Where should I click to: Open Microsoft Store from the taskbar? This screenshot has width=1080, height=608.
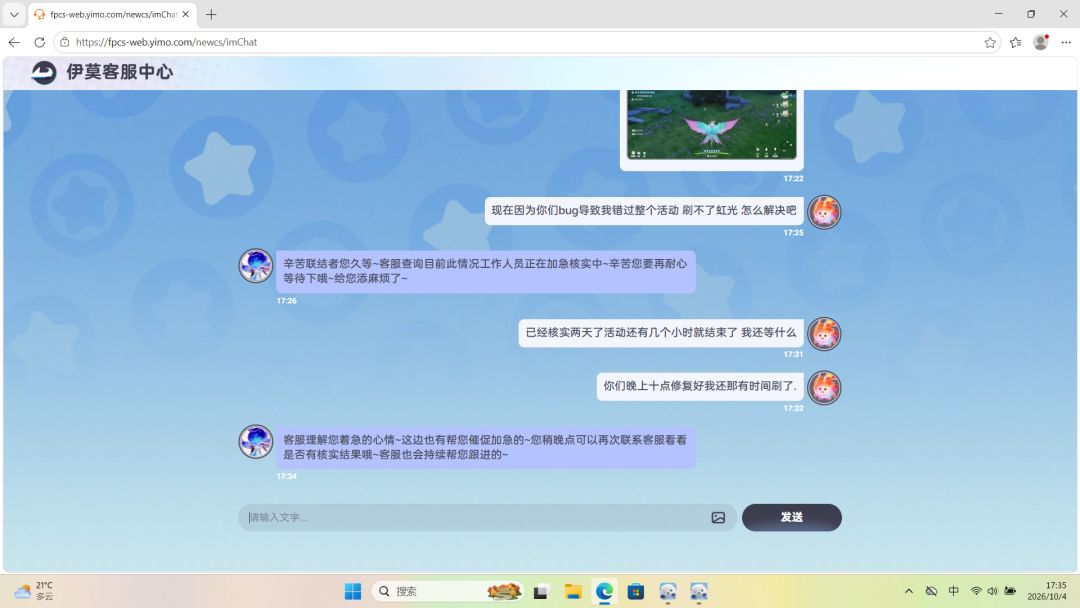[x=636, y=591]
